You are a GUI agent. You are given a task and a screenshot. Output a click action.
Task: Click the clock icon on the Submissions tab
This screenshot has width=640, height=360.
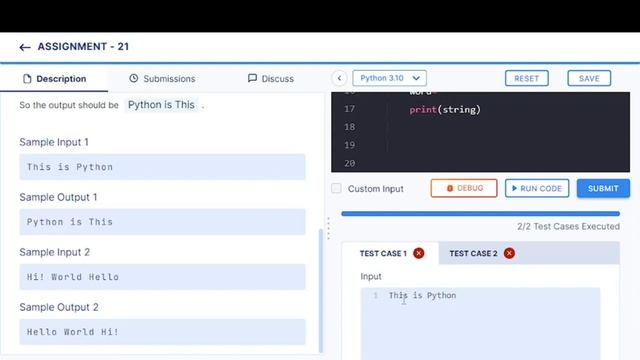click(133, 78)
